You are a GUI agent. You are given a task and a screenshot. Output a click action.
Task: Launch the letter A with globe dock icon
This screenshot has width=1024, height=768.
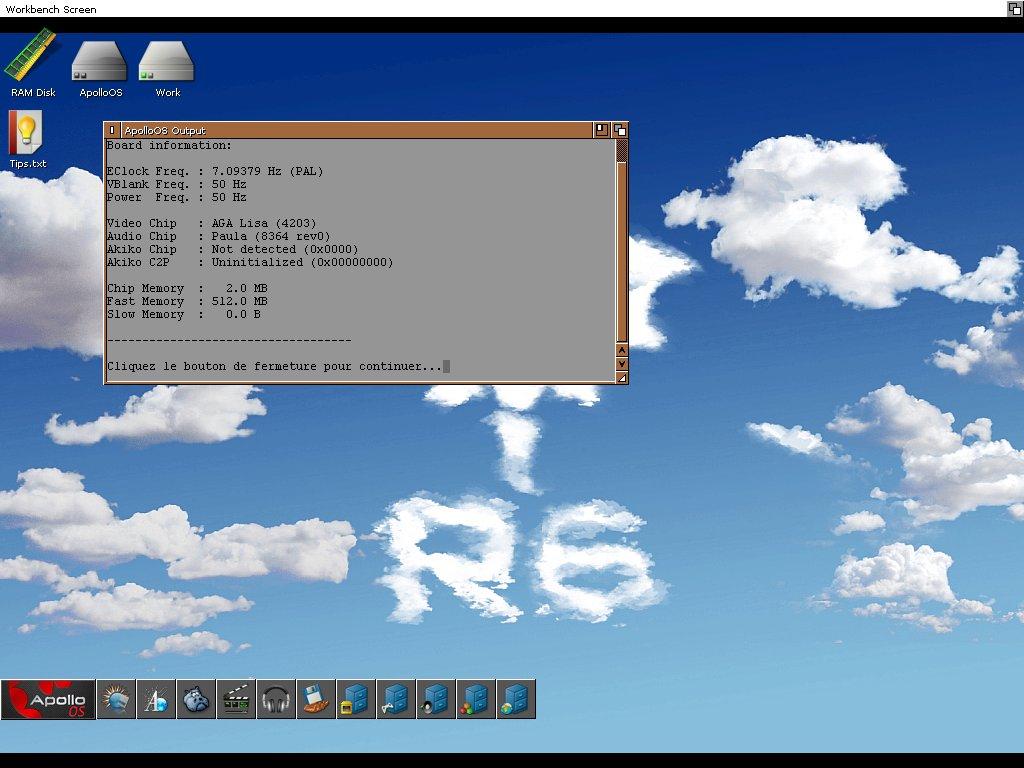coord(156,699)
